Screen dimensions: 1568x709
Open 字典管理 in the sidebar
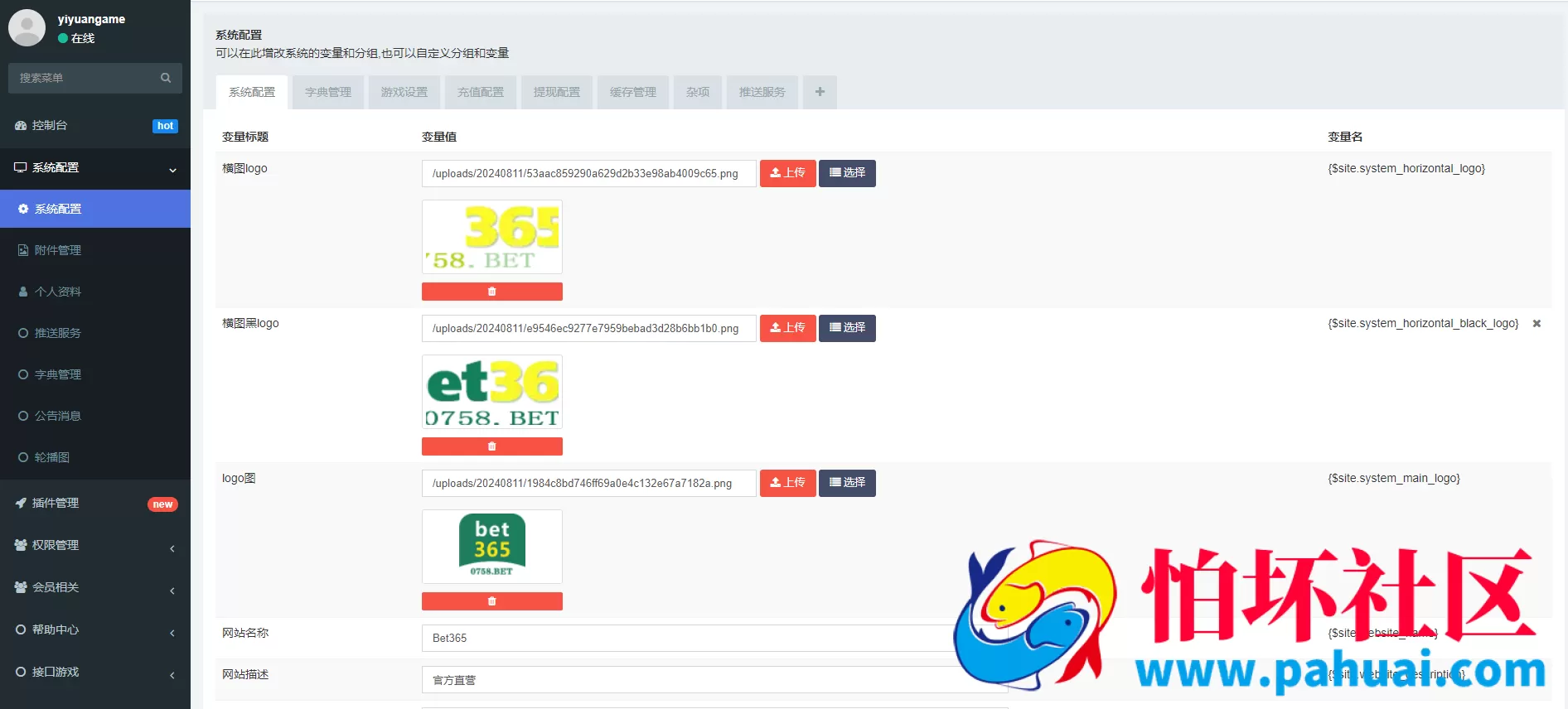95,374
